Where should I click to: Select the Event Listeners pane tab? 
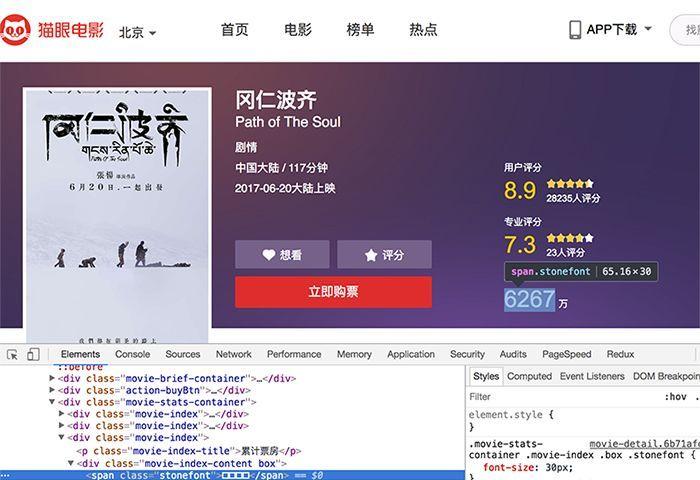(x=592, y=376)
